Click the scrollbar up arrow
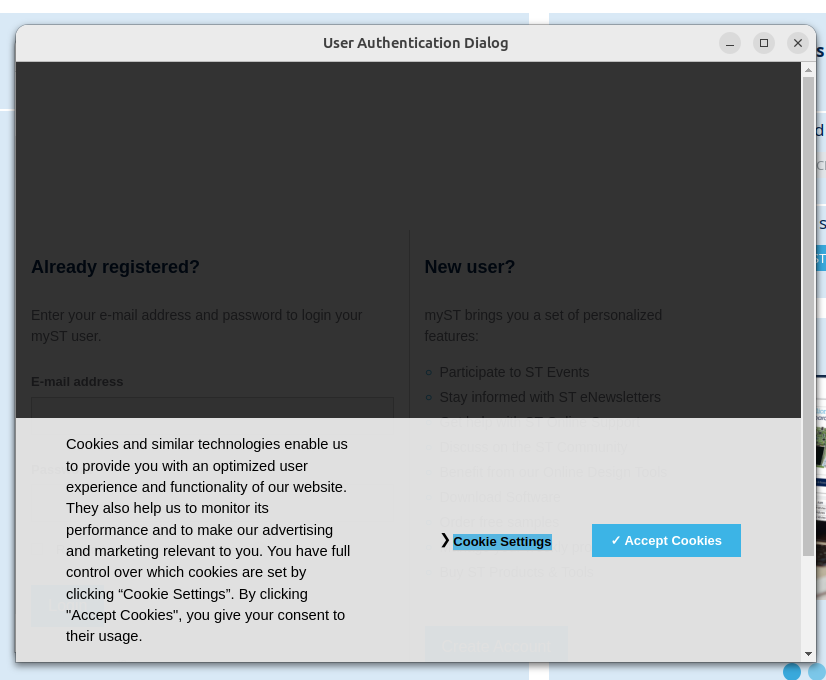 click(x=807, y=69)
